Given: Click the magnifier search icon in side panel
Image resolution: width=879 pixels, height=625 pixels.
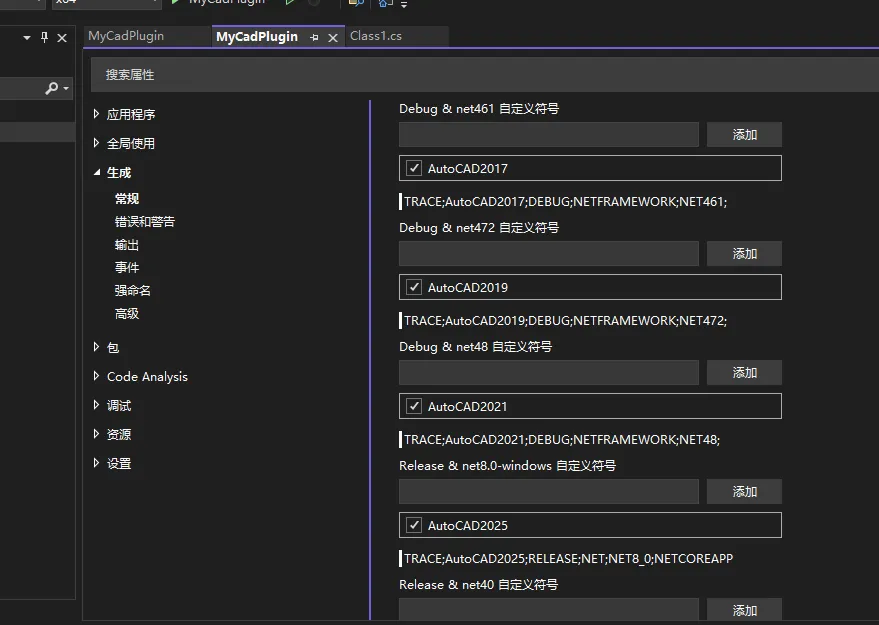Looking at the screenshot, I should point(52,88).
